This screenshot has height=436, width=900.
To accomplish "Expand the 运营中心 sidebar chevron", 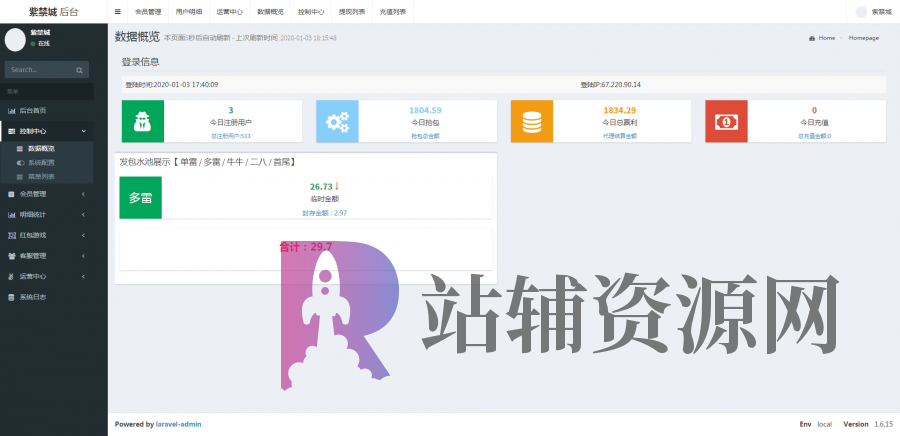I will pos(84,277).
